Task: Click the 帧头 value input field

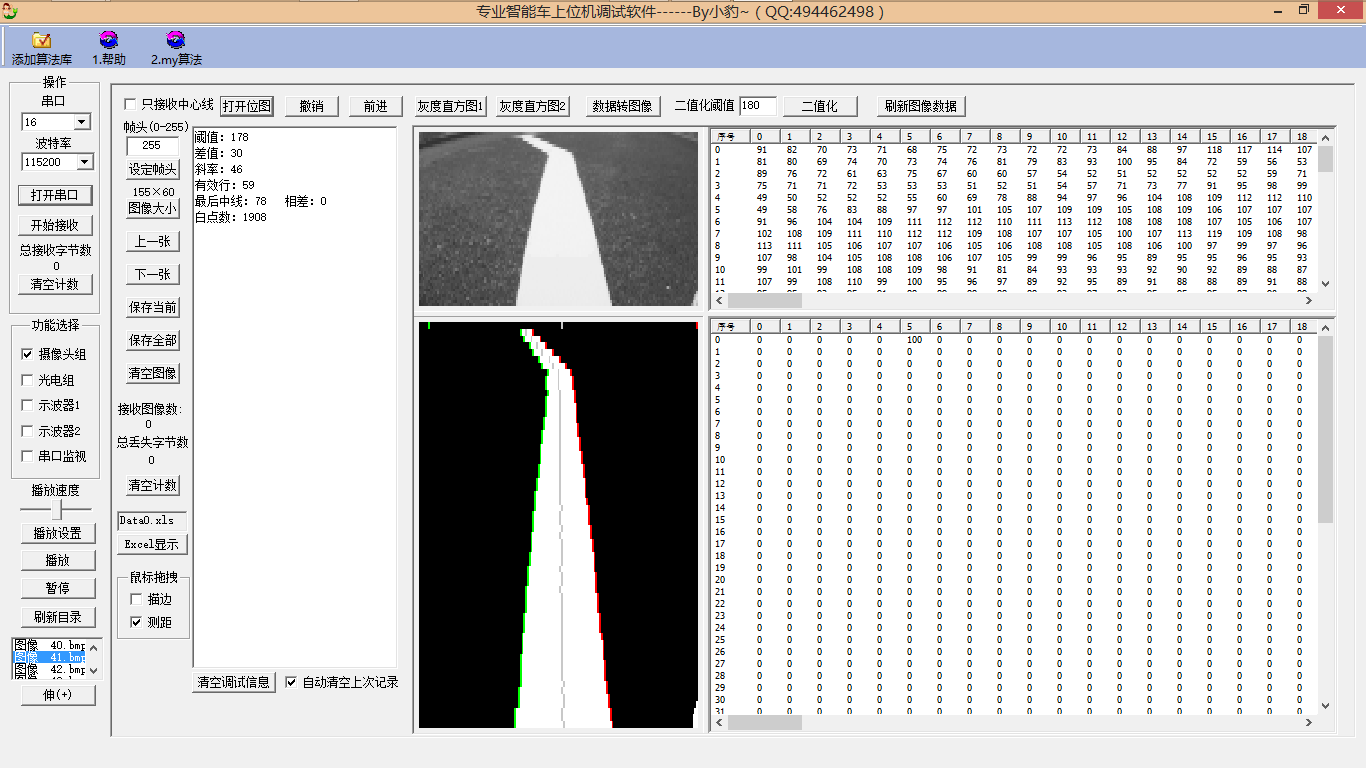Action: [x=152, y=145]
